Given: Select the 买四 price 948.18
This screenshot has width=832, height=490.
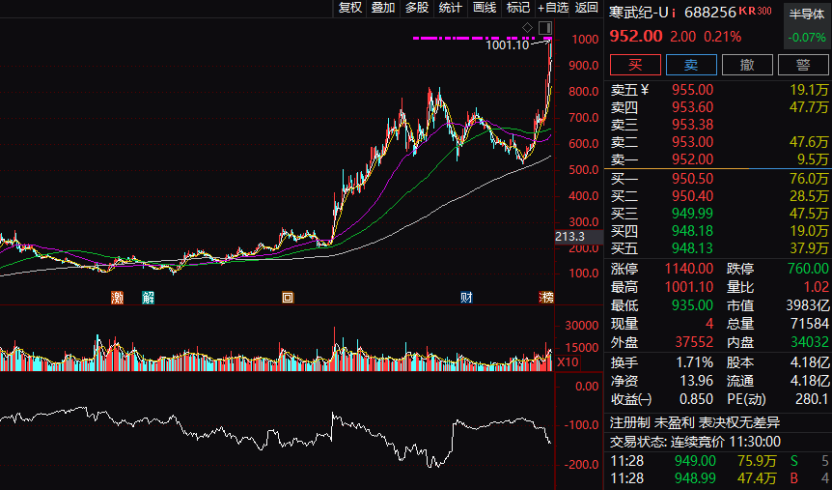Looking at the screenshot, I should pos(692,231).
